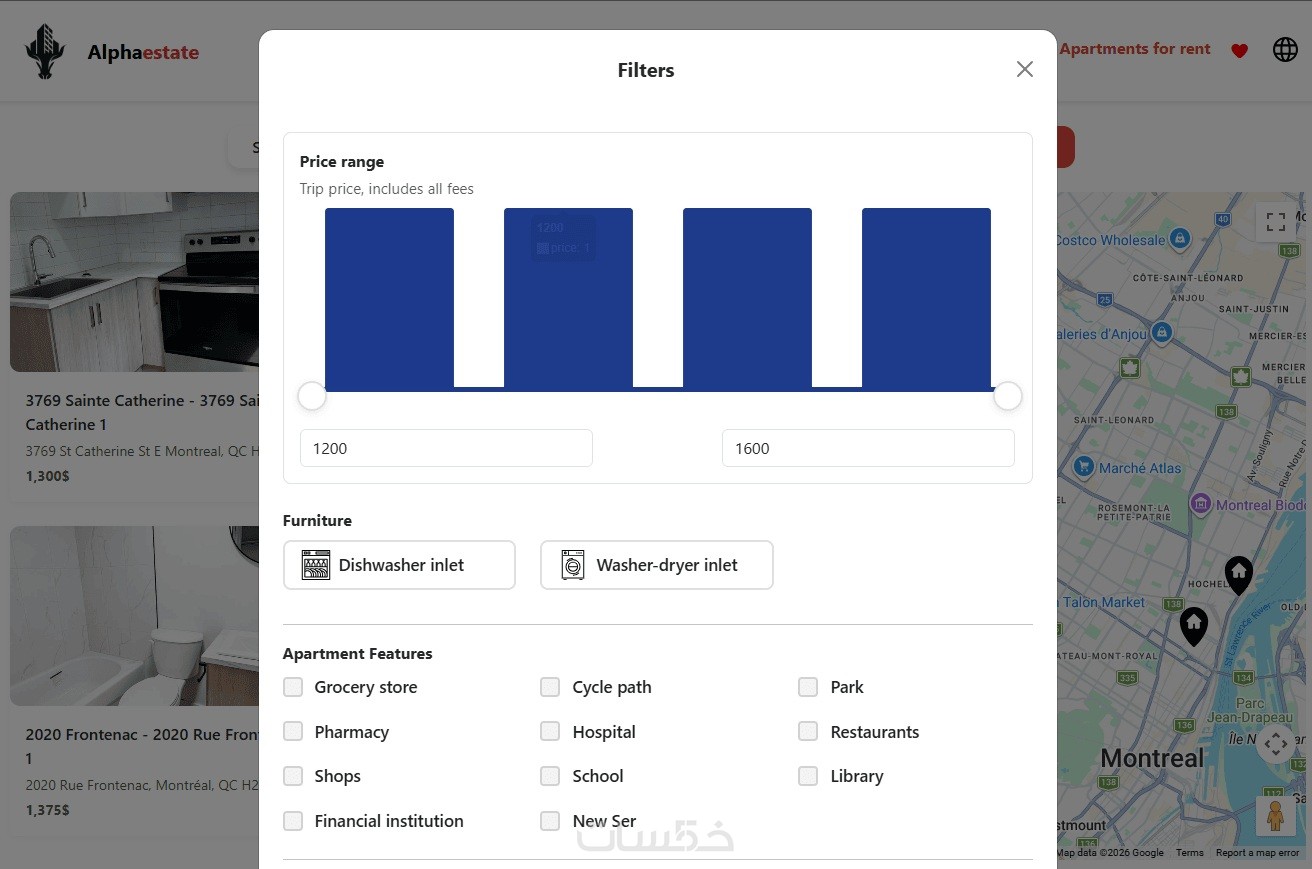Enable the Grocery store checkbox
The width and height of the screenshot is (1312, 869).
pyautogui.click(x=293, y=687)
